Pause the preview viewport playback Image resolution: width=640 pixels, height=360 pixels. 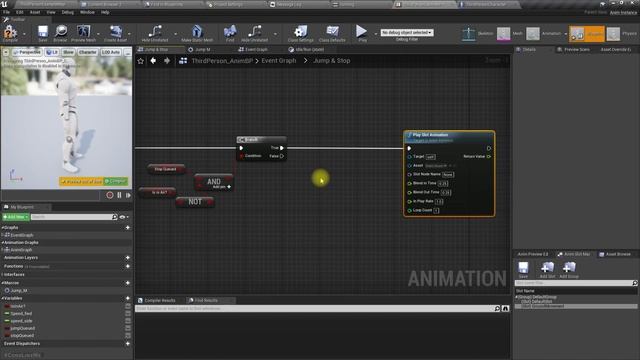[120, 195]
